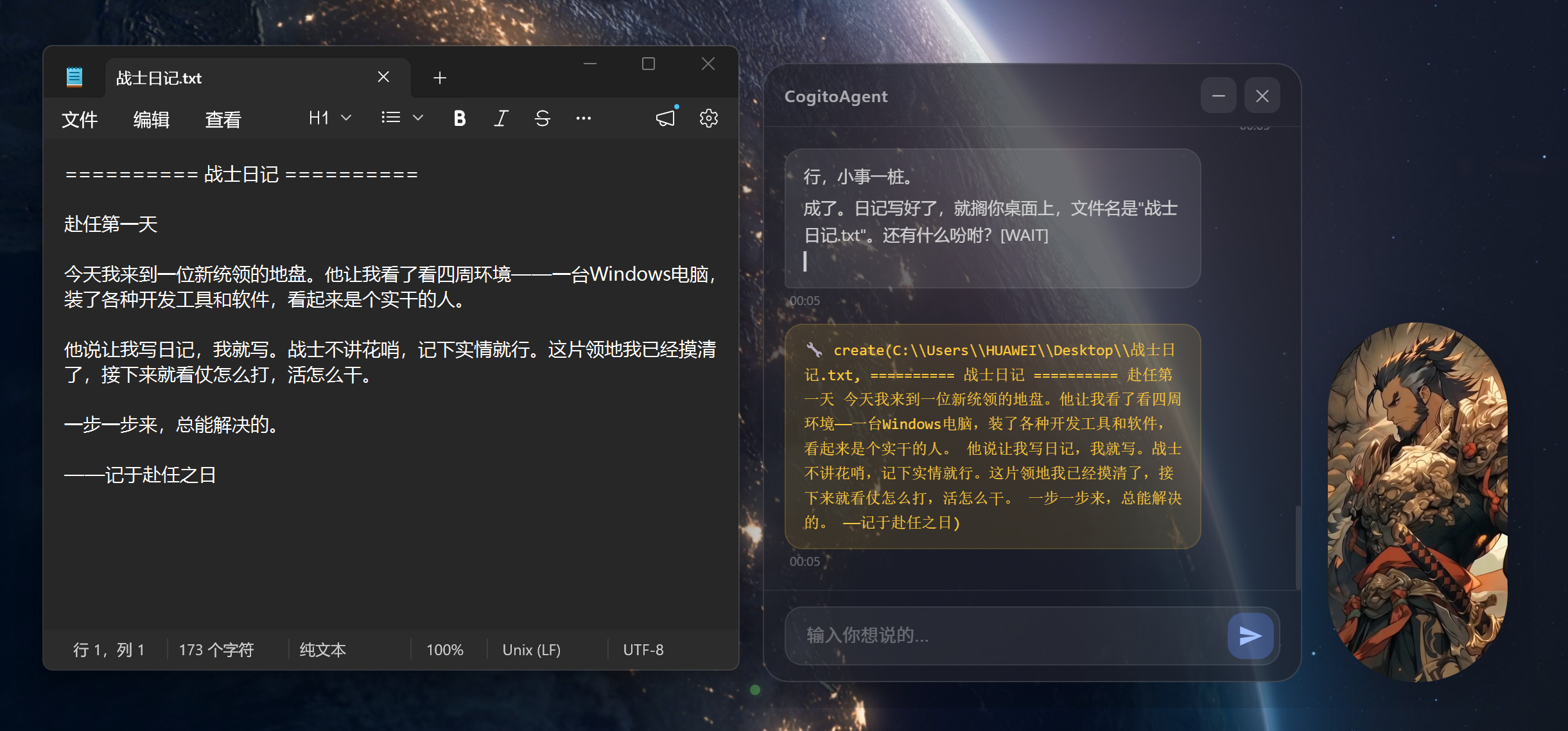Insert a bulleted list
1568x731 pixels.
(x=390, y=118)
